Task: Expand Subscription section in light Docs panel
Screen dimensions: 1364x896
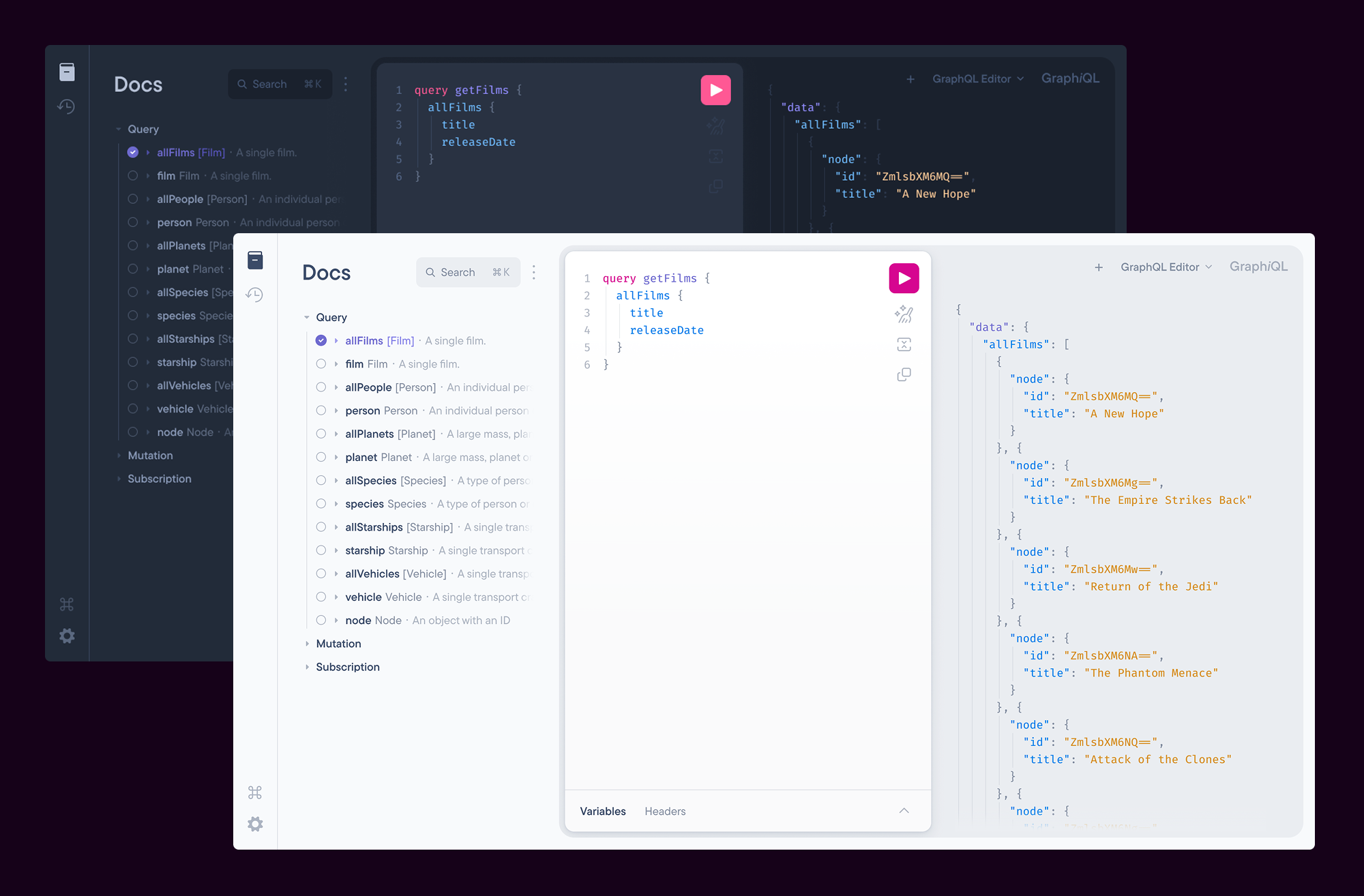Action: (x=307, y=667)
